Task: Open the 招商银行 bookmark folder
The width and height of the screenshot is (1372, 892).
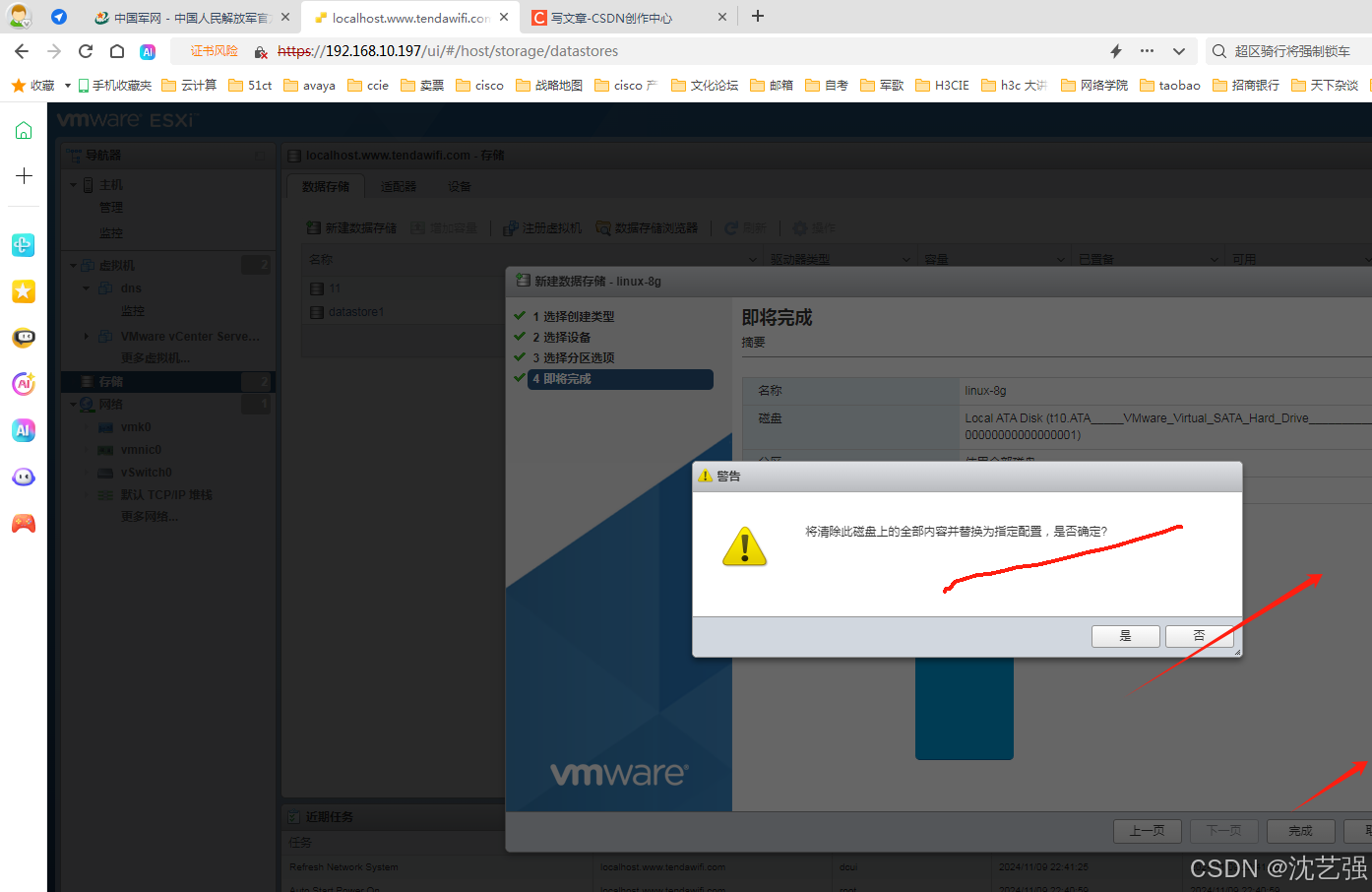Action: pyautogui.click(x=1246, y=86)
